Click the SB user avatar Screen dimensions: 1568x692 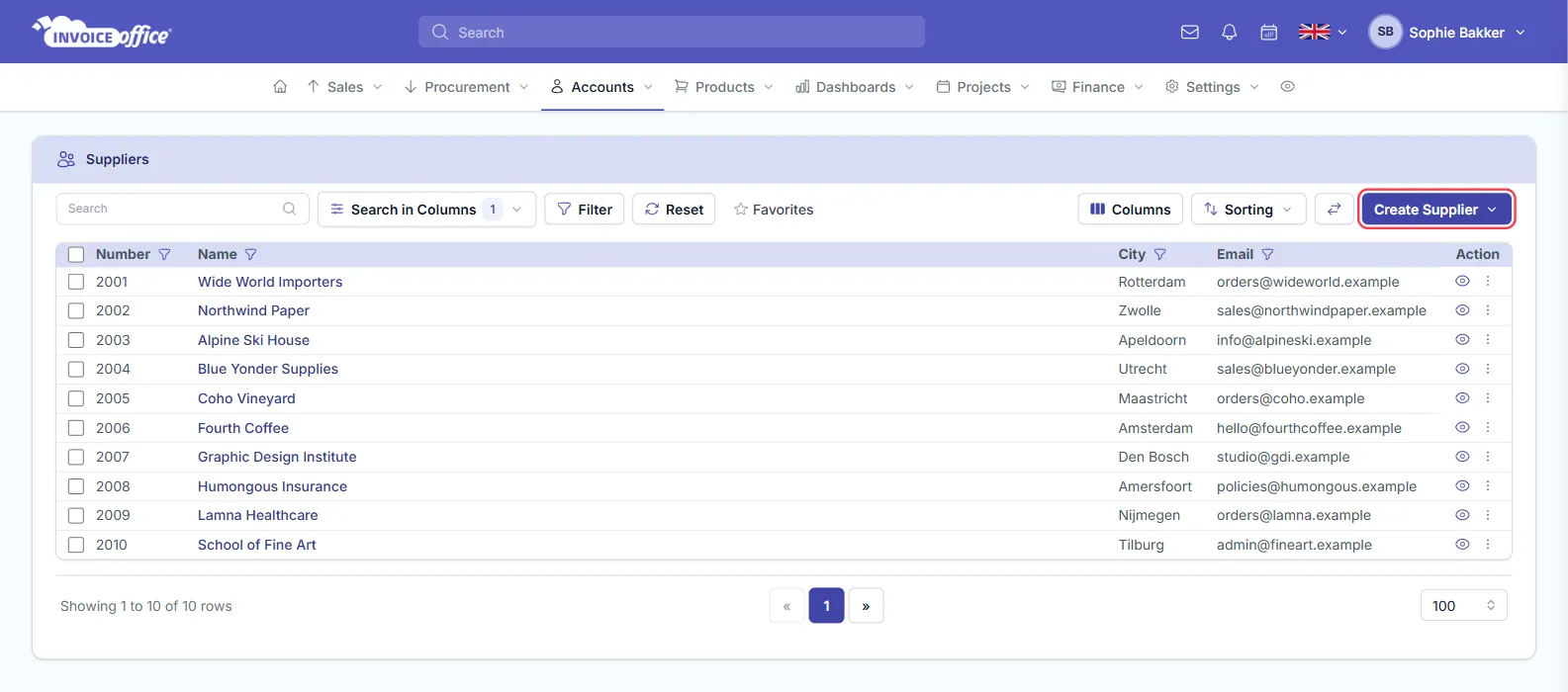click(1385, 32)
